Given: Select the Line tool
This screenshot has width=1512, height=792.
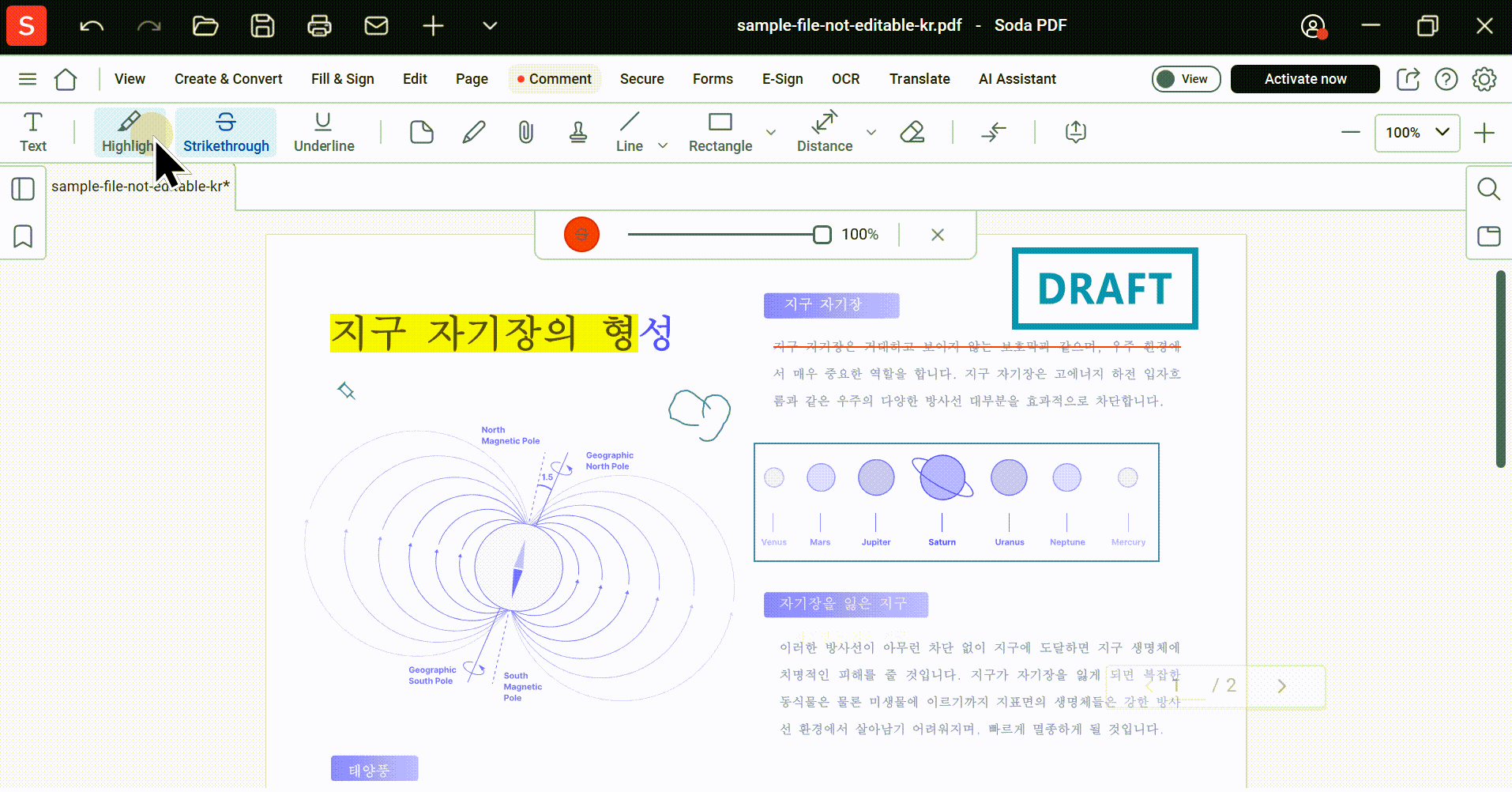Looking at the screenshot, I should [x=630, y=132].
